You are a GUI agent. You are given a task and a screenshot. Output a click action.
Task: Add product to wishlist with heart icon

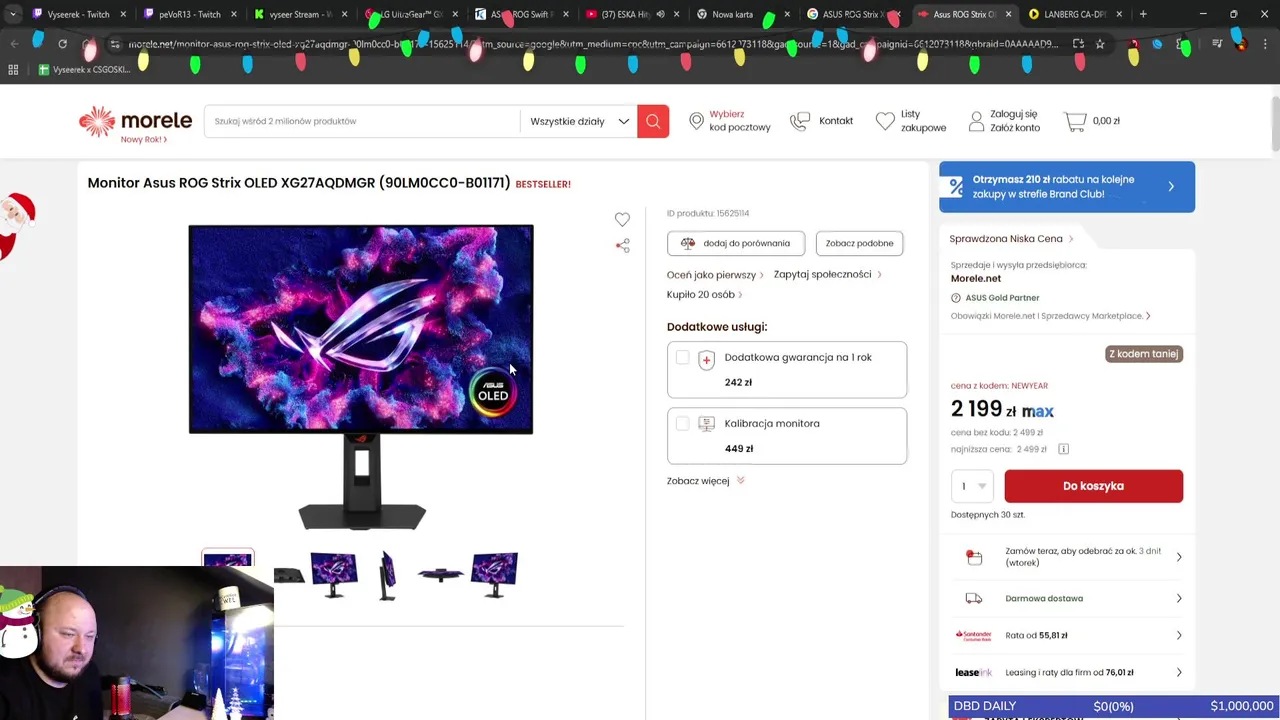point(622,219)
